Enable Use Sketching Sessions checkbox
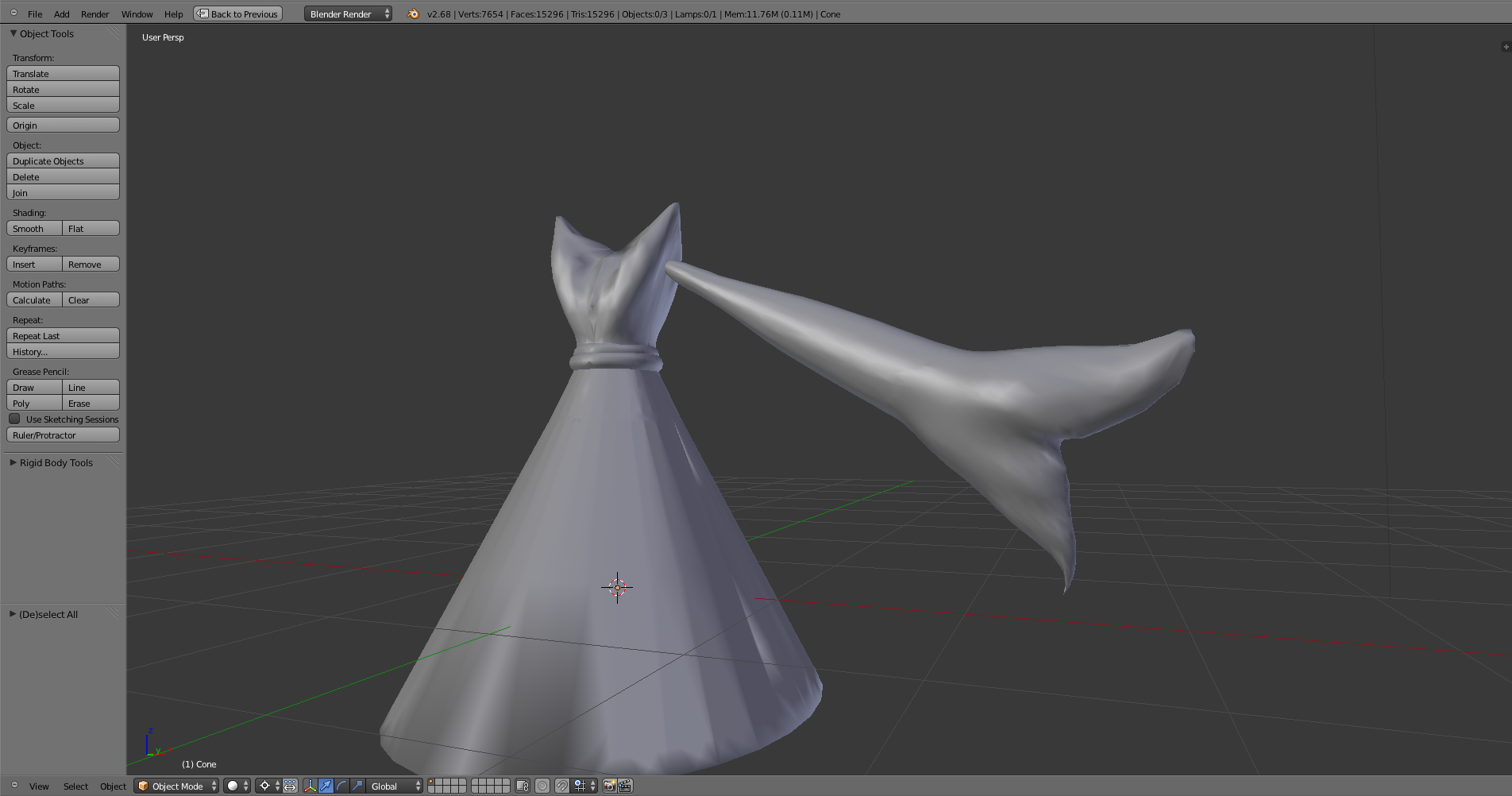Image resolution: width=1512 pixels, height=796 pixels. (14, 419)
